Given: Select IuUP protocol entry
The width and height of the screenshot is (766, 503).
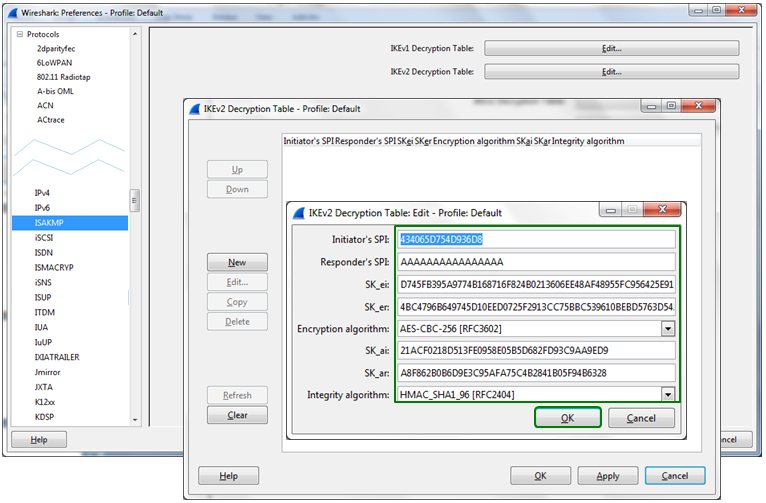Looking at the screenshot, I should [43, 342].
